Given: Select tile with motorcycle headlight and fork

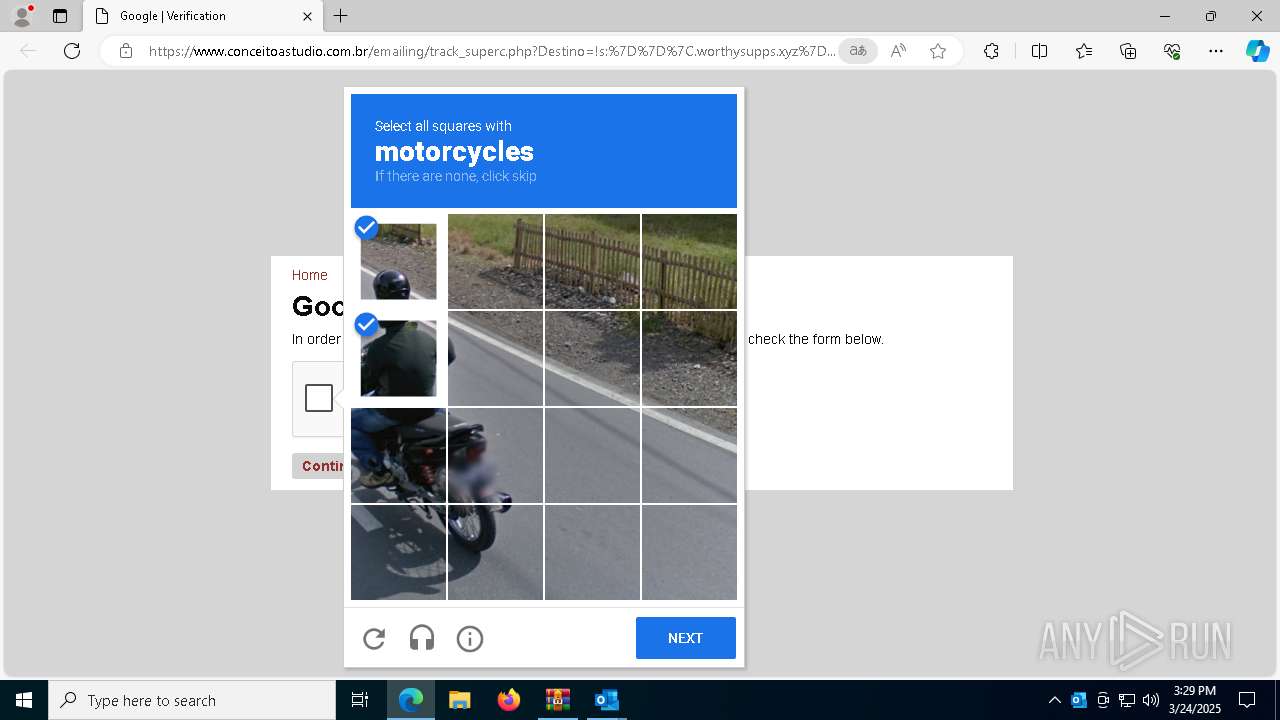Looking at the screenshot, I should [495, 455].
